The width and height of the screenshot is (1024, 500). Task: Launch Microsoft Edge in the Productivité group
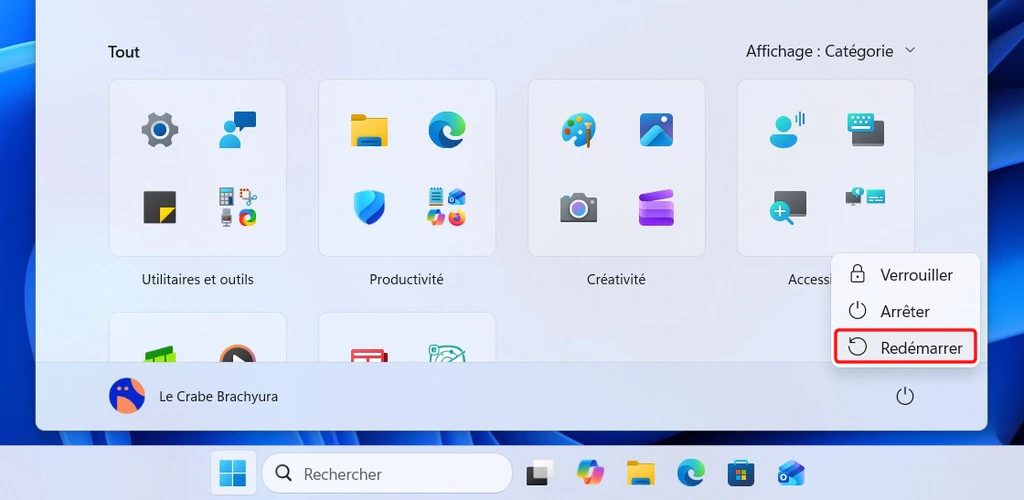click(447, 130)
